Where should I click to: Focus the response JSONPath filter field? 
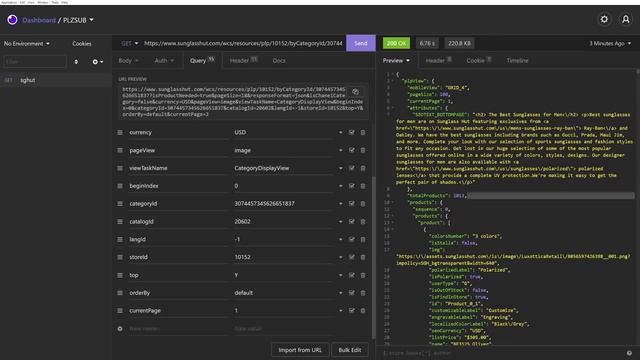click(x=502, y=353)
